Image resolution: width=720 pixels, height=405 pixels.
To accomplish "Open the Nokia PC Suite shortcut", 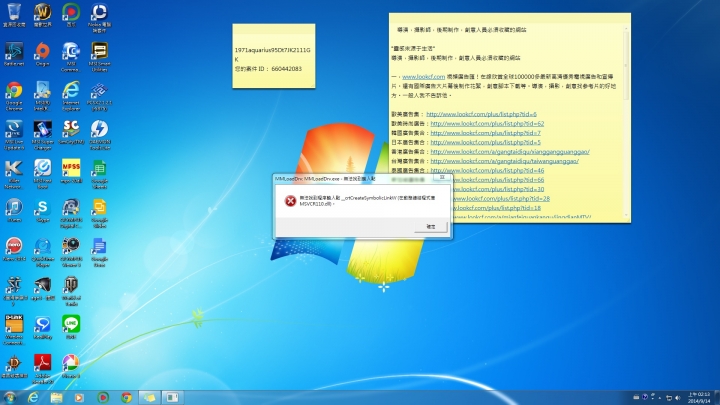I will coord(99,18).
